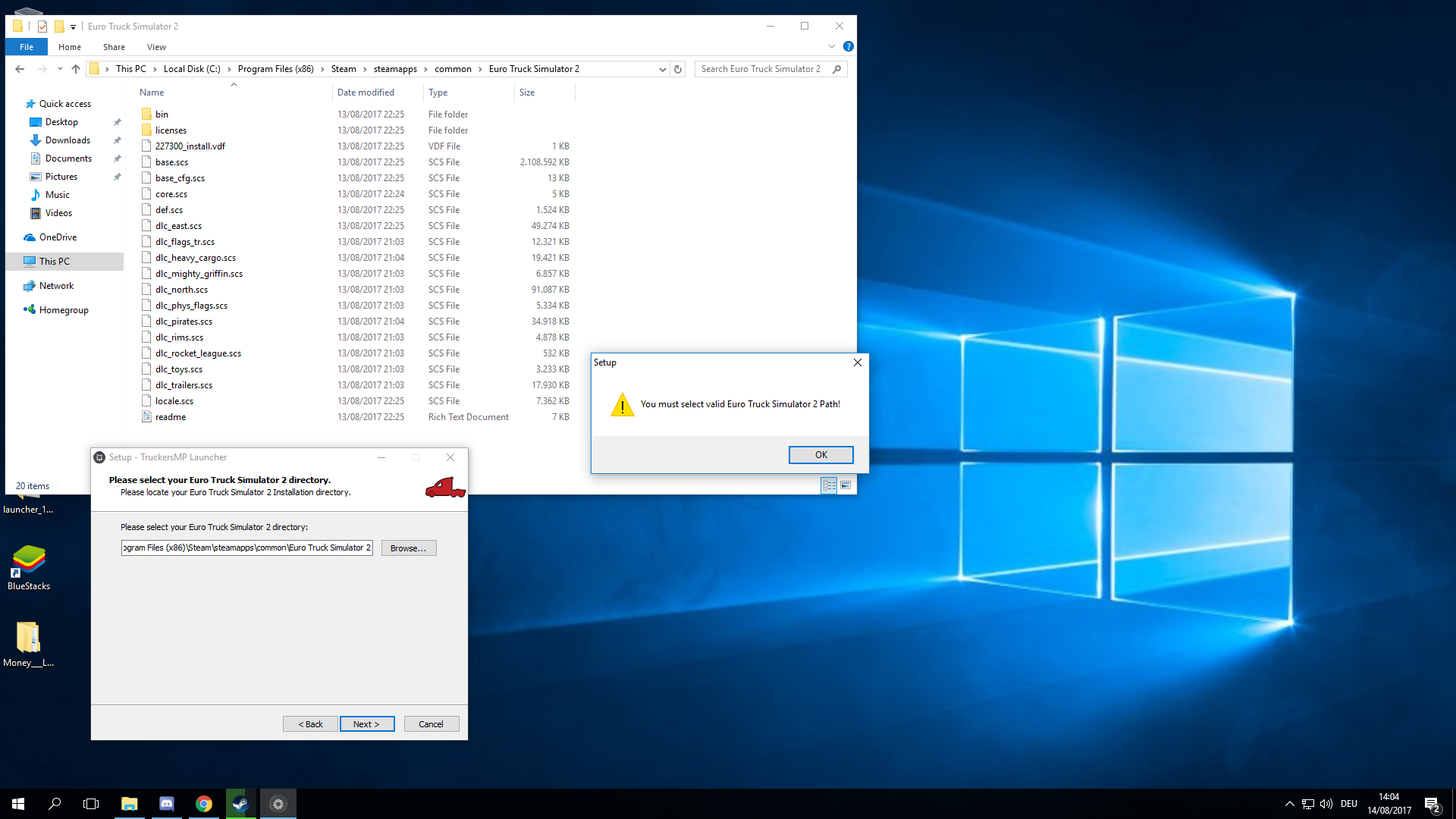Click the Home tab in Explorer ribbon

[x=68, y=47]
